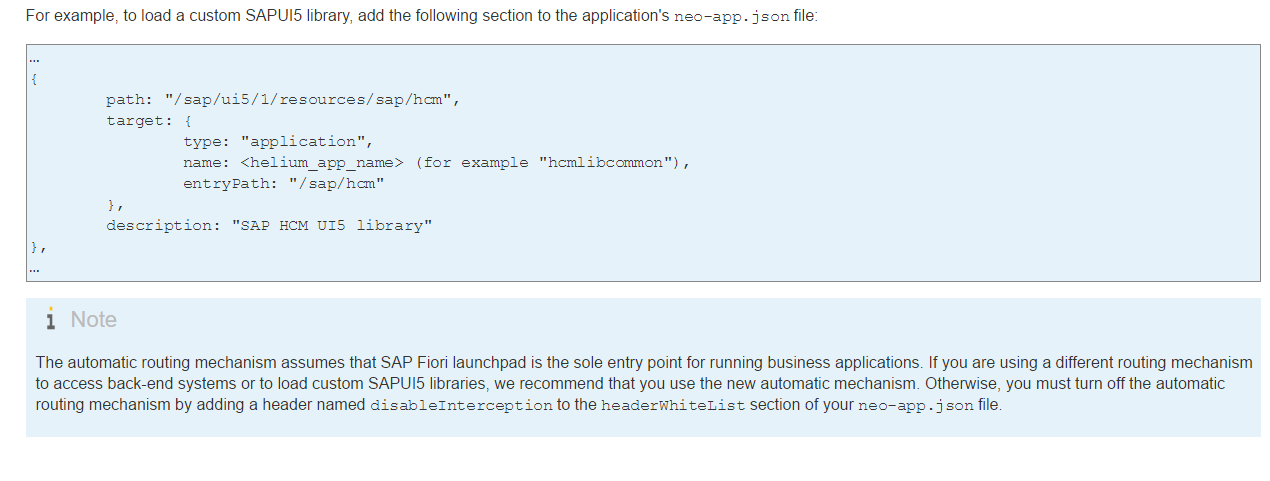Select the path "/sap/ui5/1/resources/sap/hcm" code line
This screenshot has width=1270, height=481.
283,100
